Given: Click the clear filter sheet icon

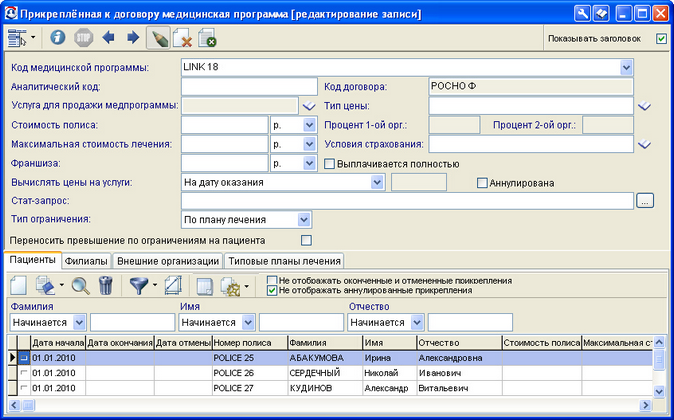Looking at the screenshot, I should coord(173,286).
